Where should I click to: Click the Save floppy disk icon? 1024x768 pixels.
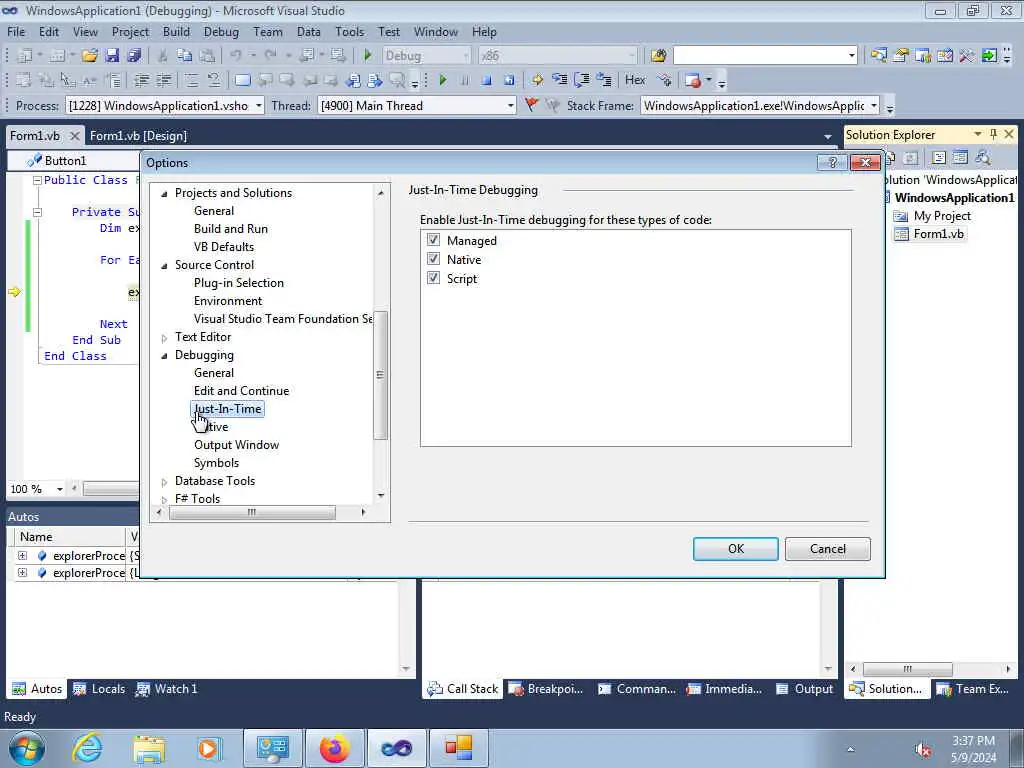click(x=112, y=56)
